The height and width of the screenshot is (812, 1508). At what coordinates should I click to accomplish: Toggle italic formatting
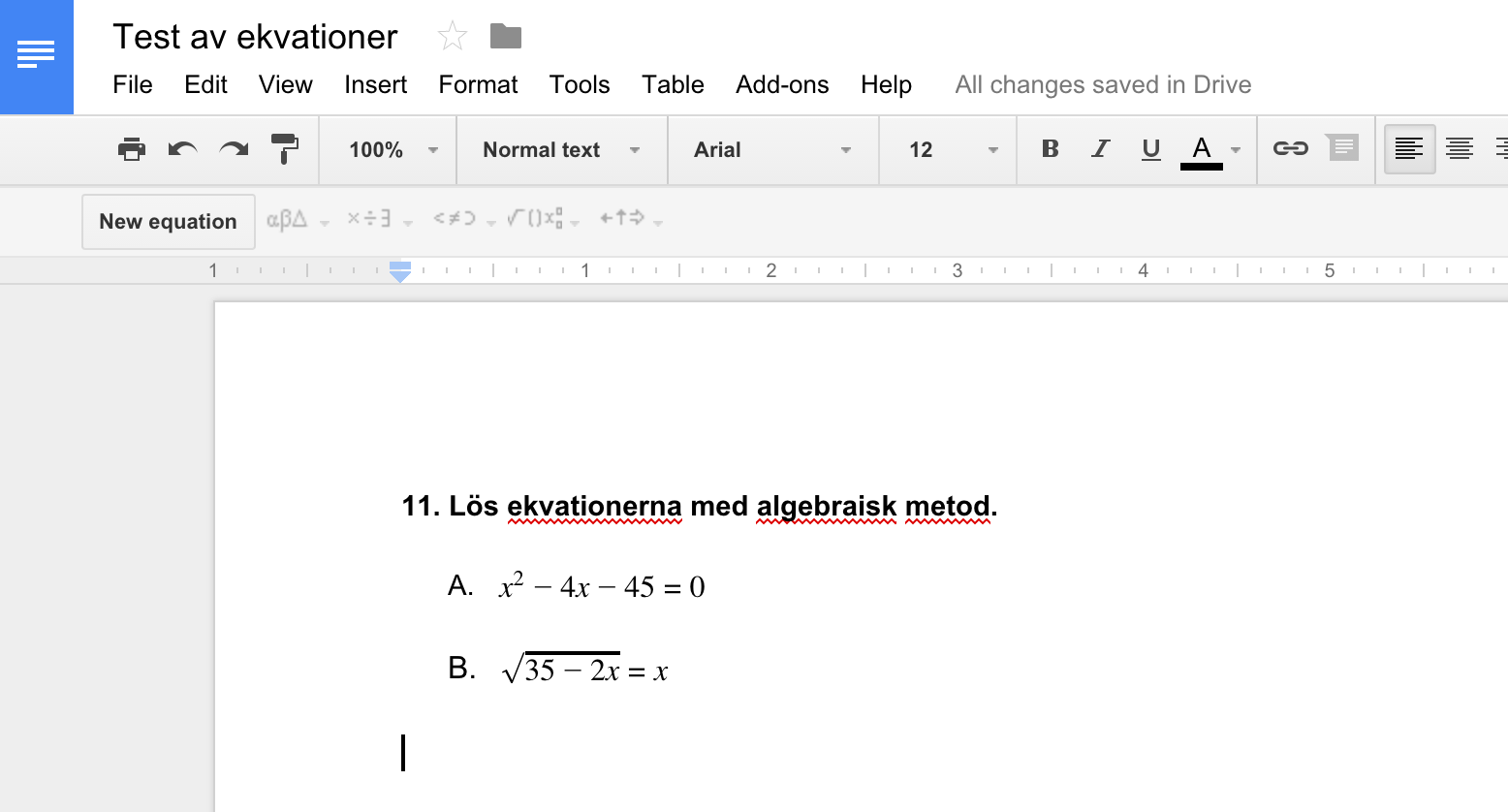coord(1100,149)
